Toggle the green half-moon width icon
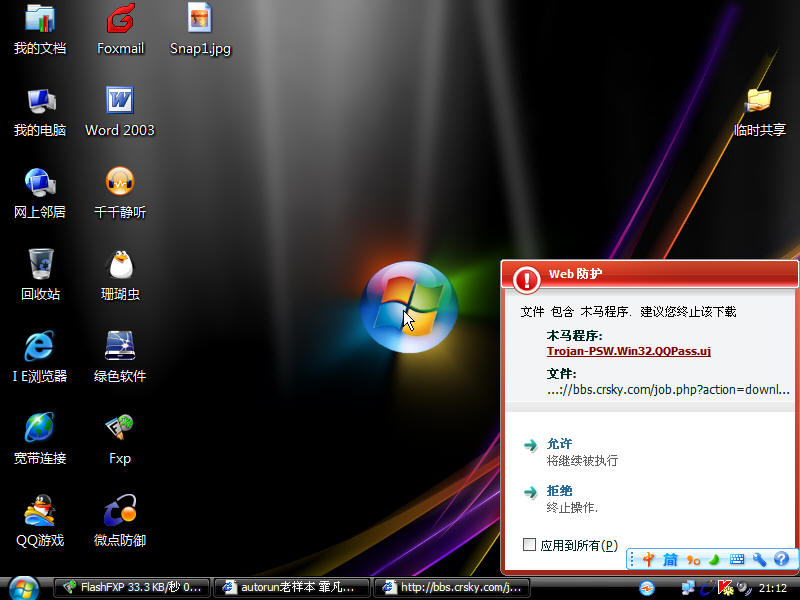 tap(715, 560)
